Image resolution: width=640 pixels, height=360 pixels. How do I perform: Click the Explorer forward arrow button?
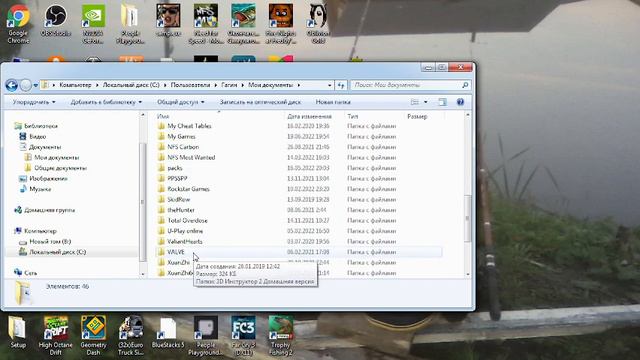[26, 85]
